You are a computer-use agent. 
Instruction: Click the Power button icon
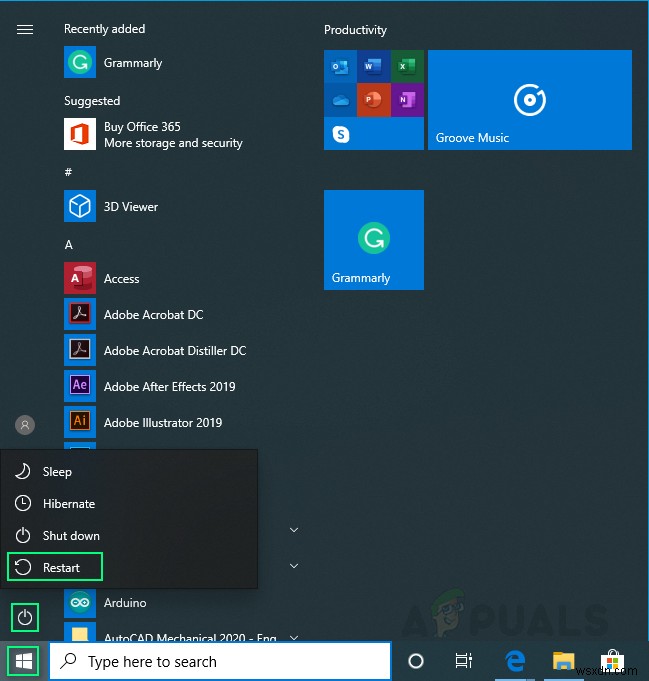[25, 617]
